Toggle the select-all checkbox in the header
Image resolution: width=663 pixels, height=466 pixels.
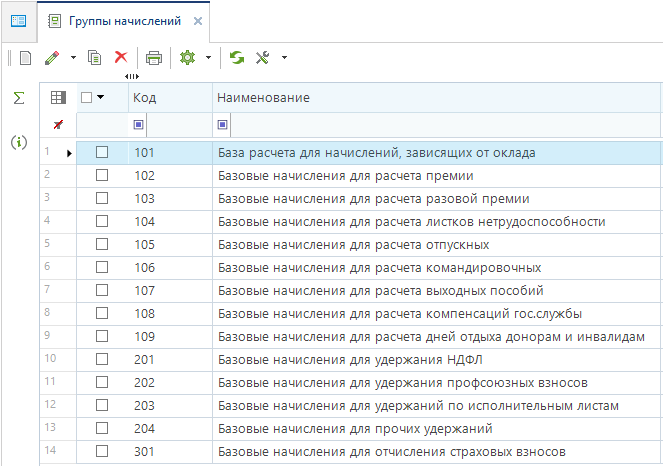86,98
